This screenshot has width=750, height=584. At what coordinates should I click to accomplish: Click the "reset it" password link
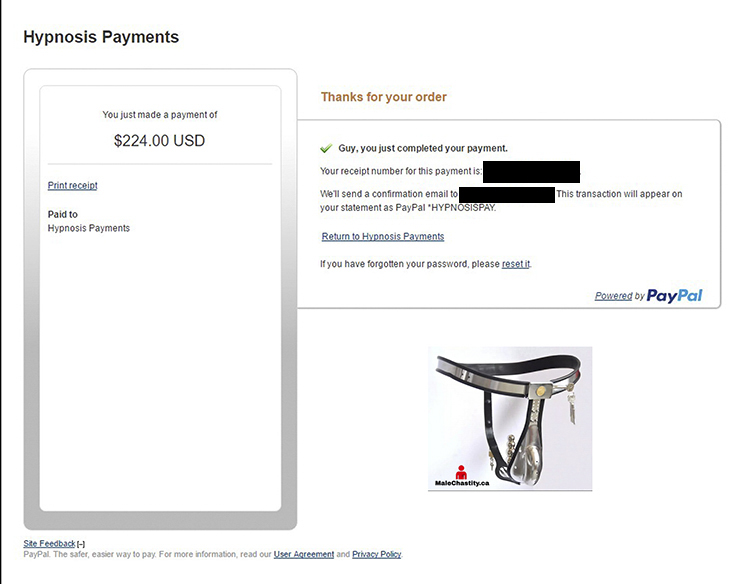[x=516, y=264]
